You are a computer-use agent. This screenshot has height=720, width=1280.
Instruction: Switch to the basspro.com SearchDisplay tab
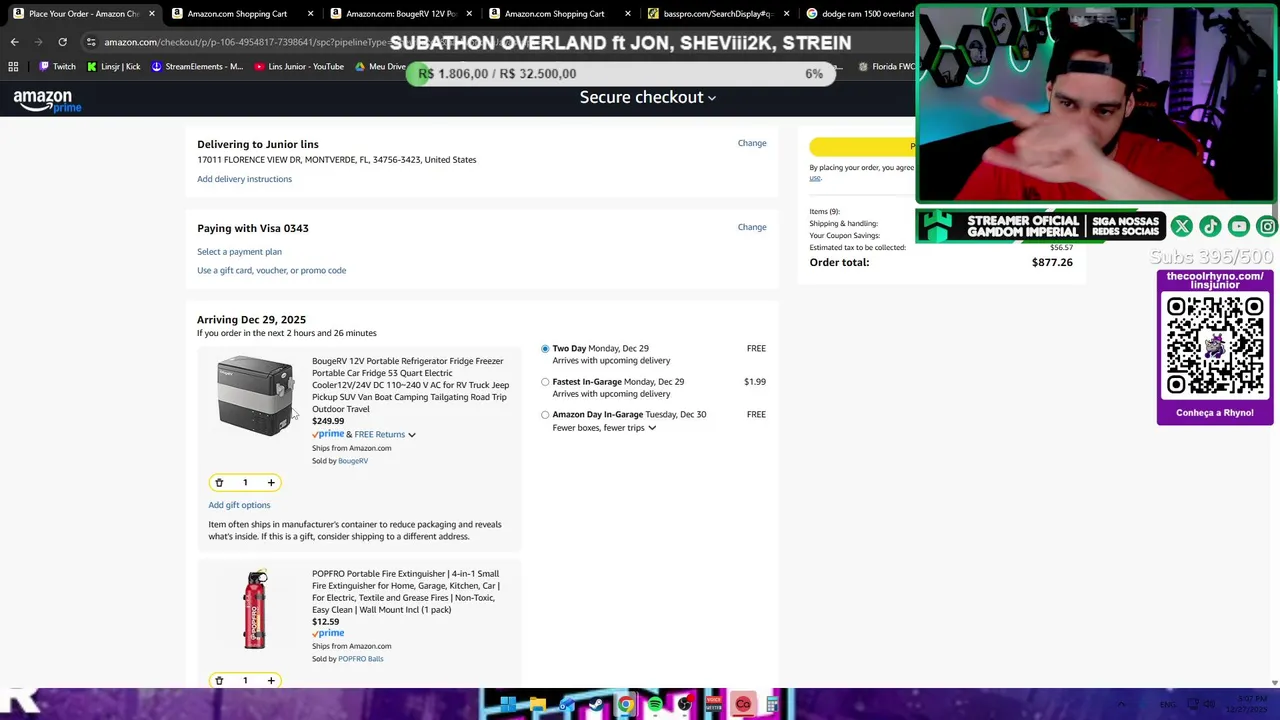click(x=718, y=14)
